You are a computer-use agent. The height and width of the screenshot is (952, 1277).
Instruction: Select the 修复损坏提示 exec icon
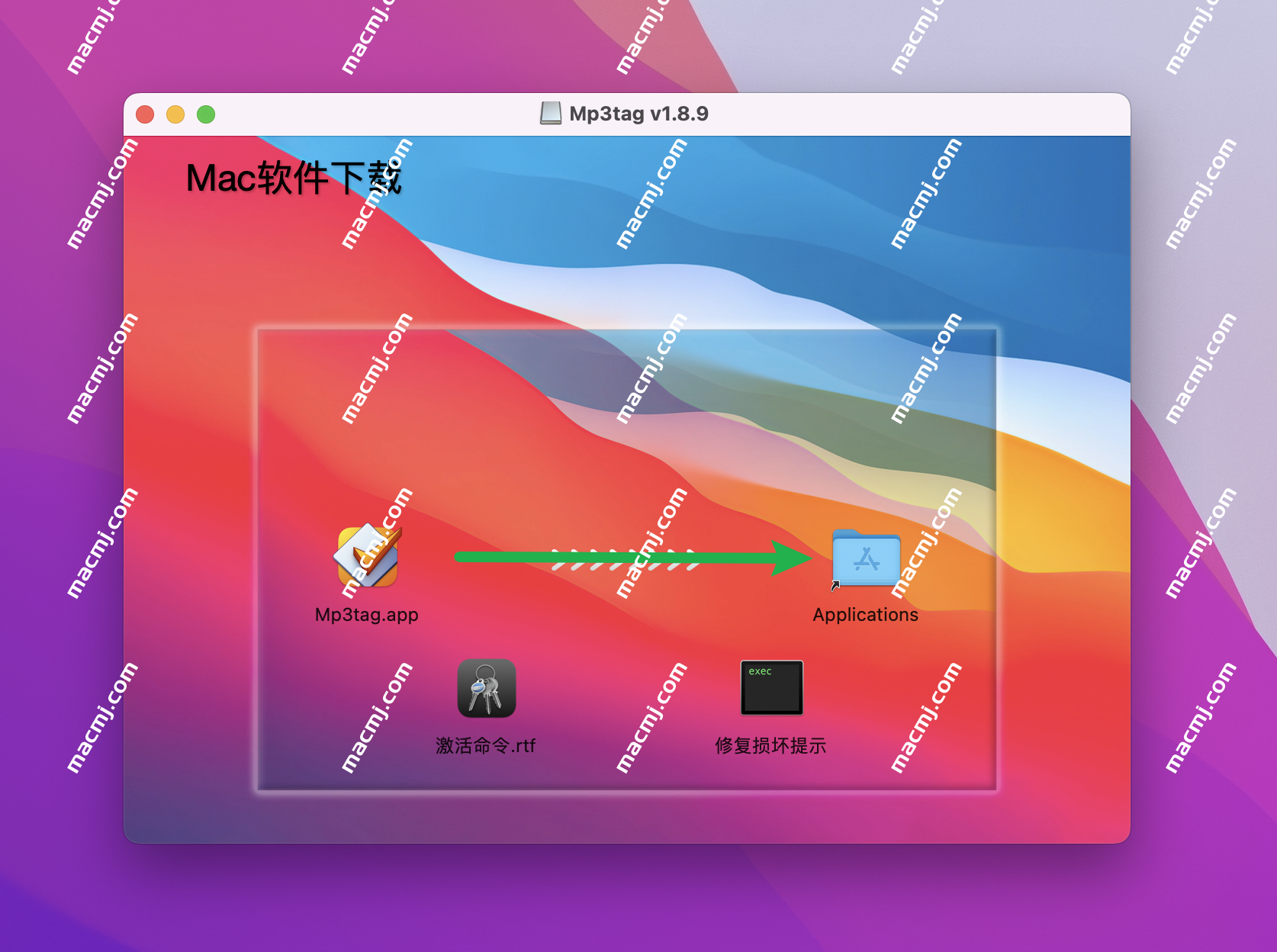[771, 687]
